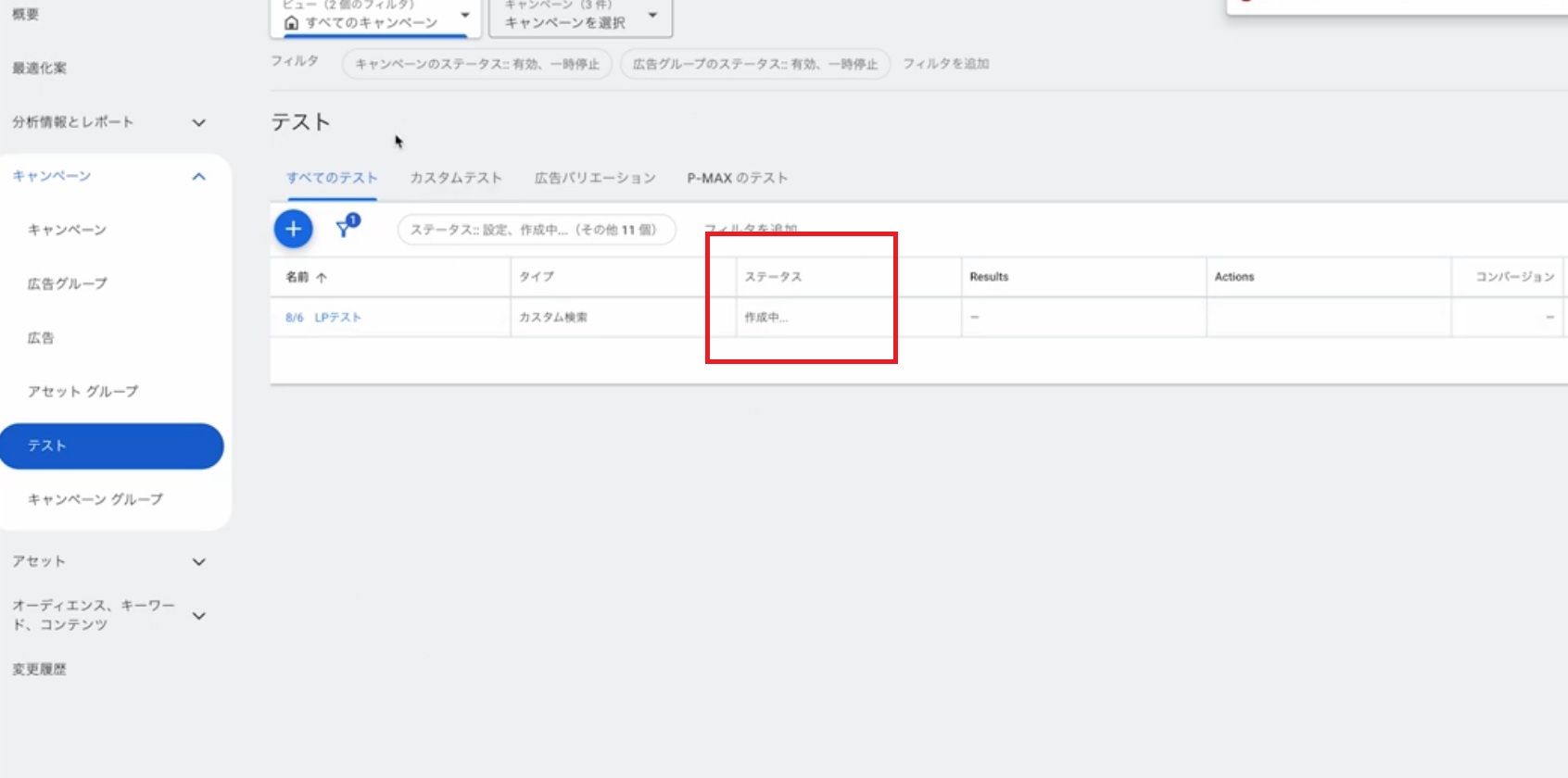Click フィルタを追加 in the top filter bar
This screenshot has height=778, width=1568.
tap(945, 64)
